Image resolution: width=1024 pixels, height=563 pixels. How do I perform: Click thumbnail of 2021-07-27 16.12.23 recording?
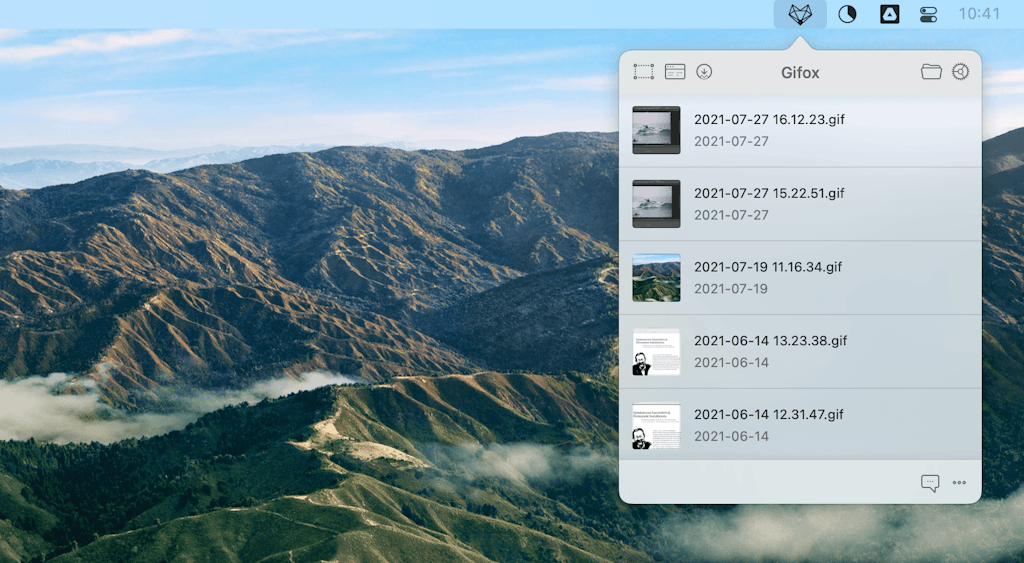click(656, 130)
